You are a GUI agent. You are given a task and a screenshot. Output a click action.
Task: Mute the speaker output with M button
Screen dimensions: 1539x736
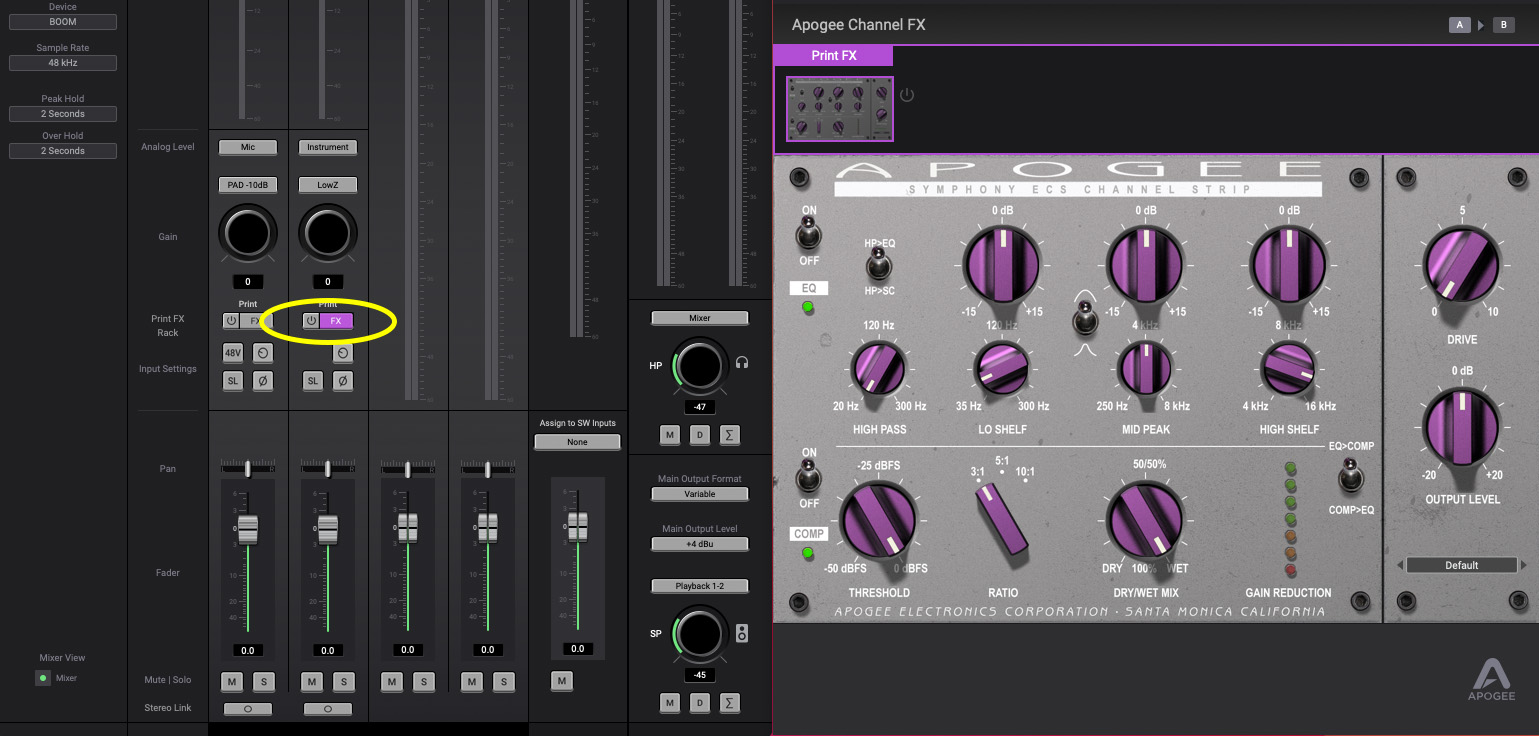pos(670,703)
